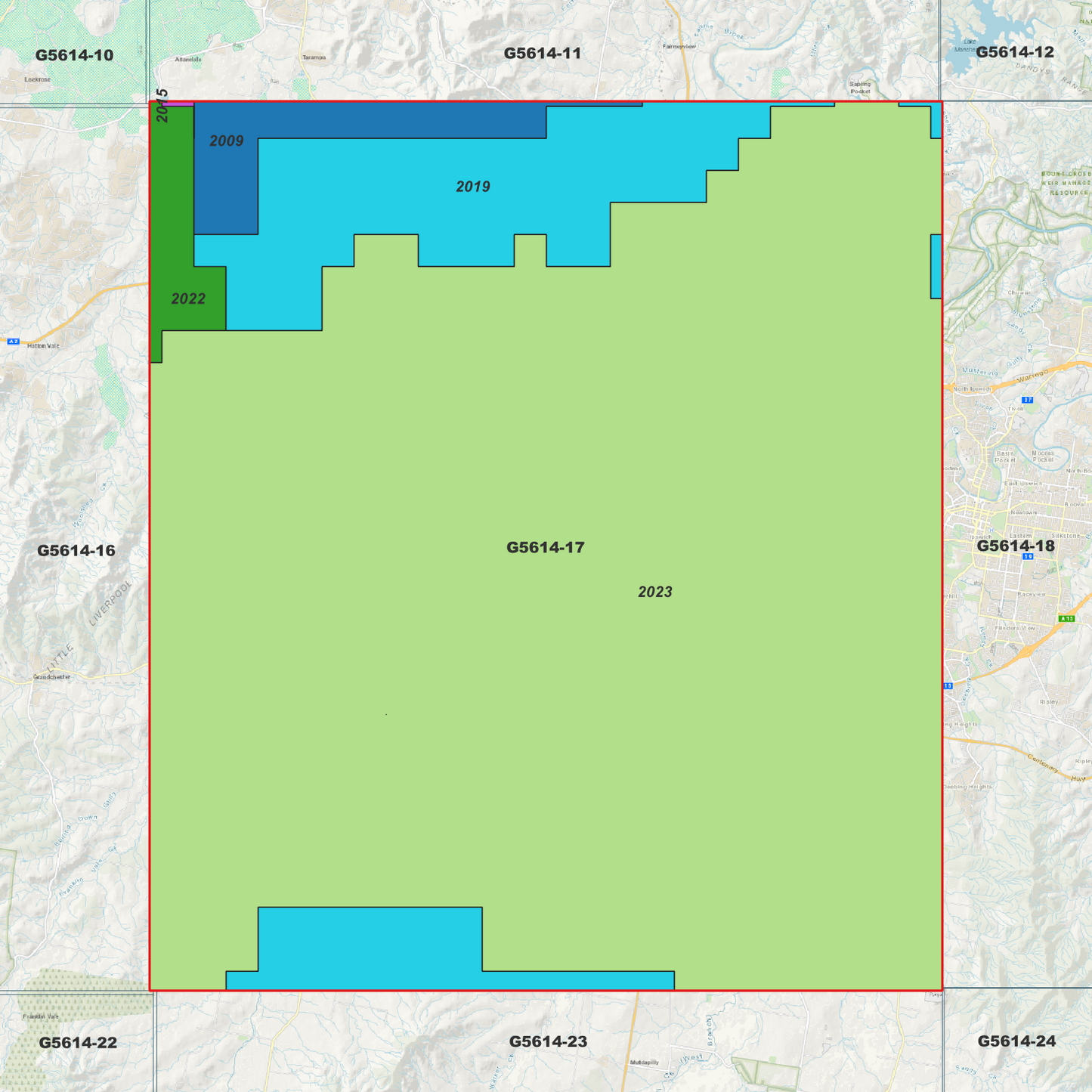The height and width of the screenshot is (1092, 1092).
Task: Select the LITTLE LIVERPOOL range label
Action: (x=88, y=627)
